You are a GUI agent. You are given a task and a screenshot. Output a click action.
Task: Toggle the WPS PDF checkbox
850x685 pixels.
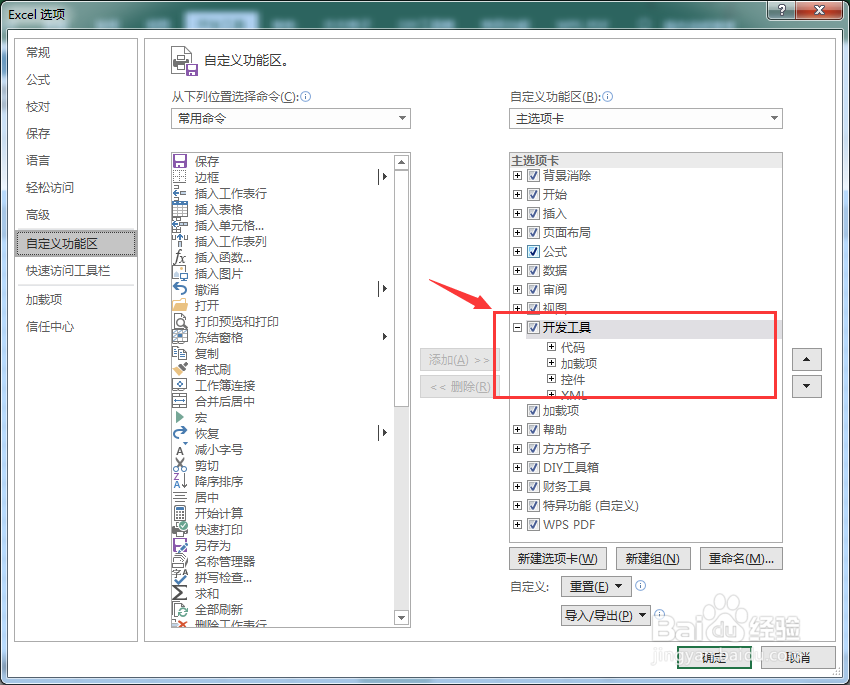pyautogui.click(x=534, y=524)
